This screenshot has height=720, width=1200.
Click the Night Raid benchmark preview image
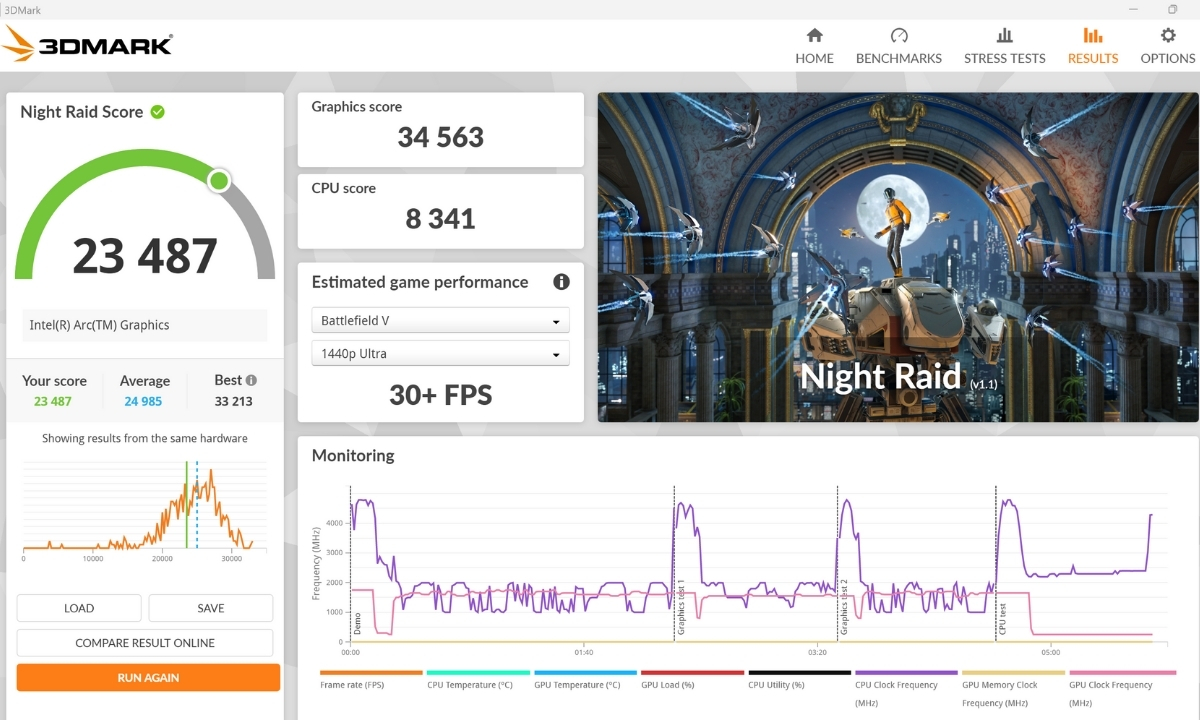pos(898,257)
